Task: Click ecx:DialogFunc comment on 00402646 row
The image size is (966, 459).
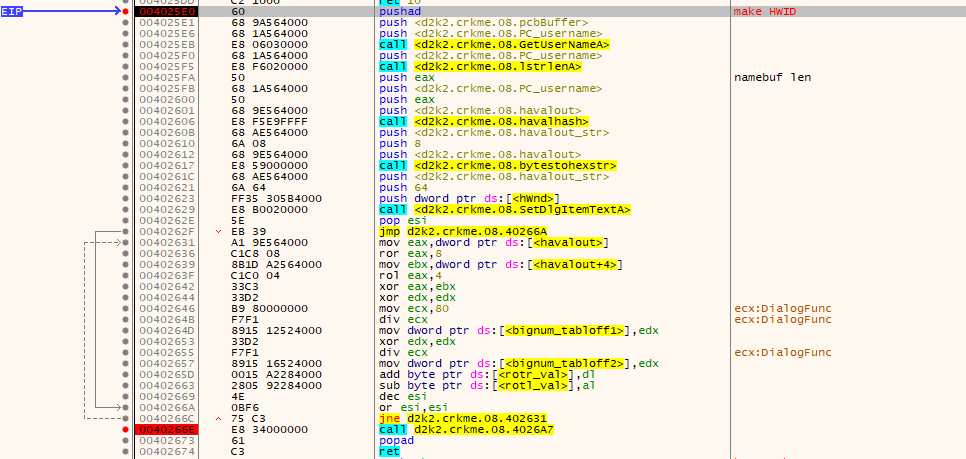Action: click(x=782, y=309)
